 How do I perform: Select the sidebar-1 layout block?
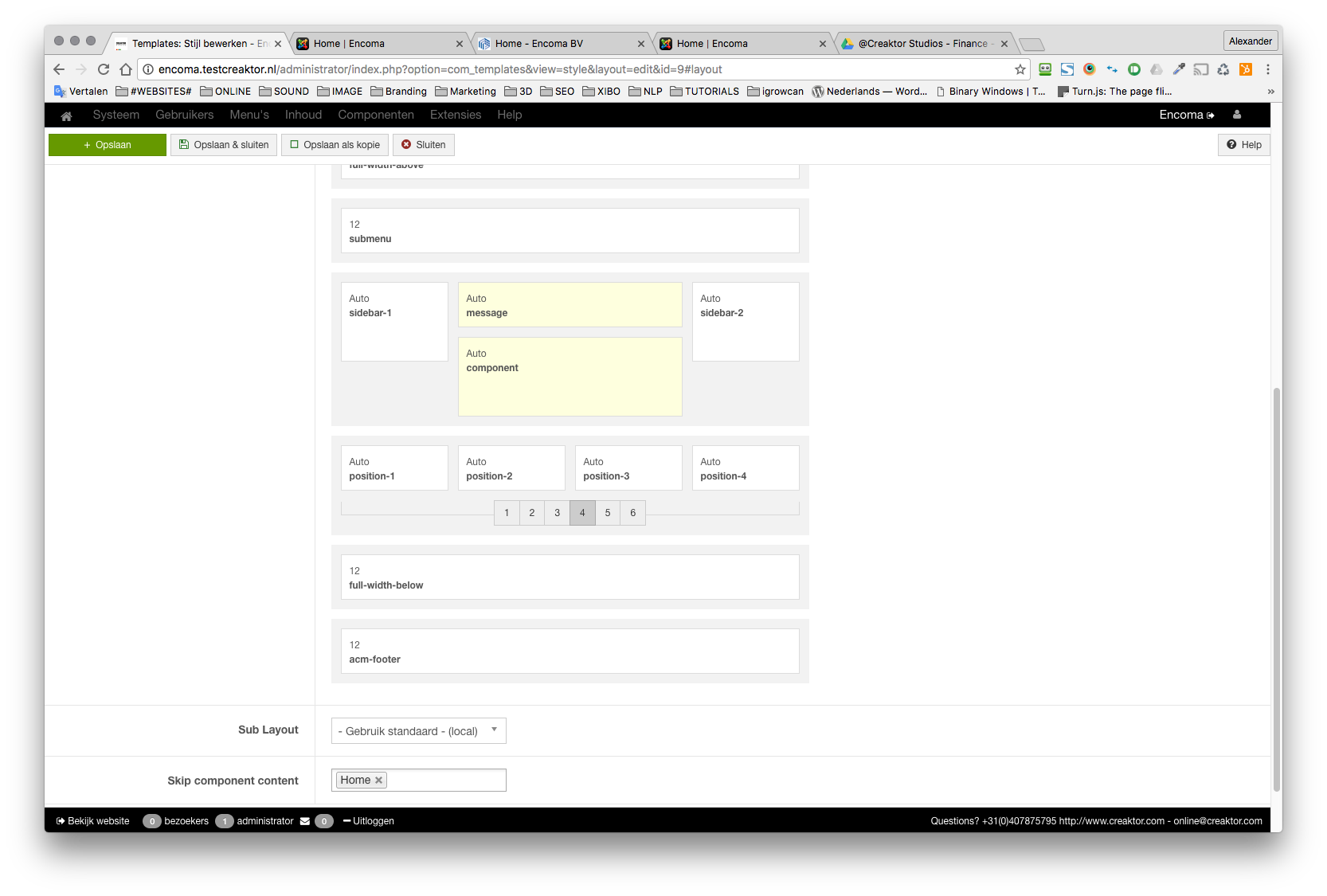click(x=394, y=322)
